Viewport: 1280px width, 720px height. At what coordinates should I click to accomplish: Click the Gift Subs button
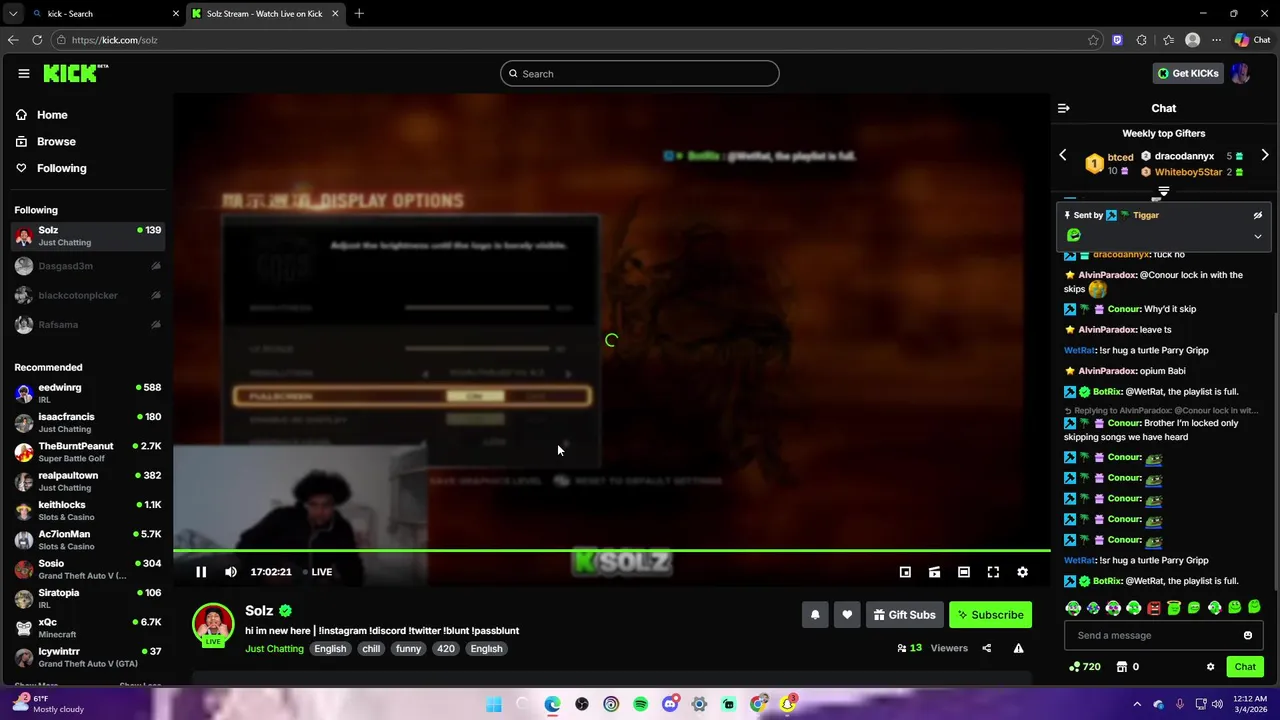pyautogui.click(x=904, y=615)
